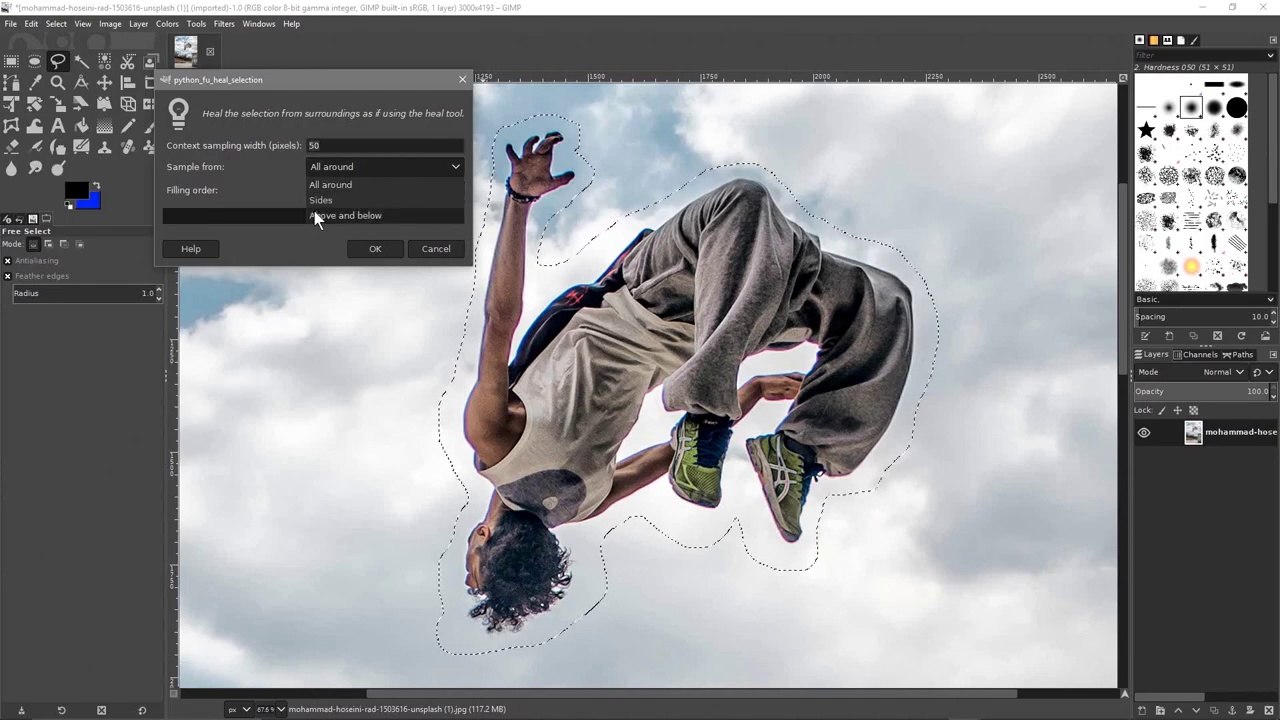The width and height of the screenshot is (1280, 720).
Task: Switch to the Channels tab
Action: [1195, 354]
